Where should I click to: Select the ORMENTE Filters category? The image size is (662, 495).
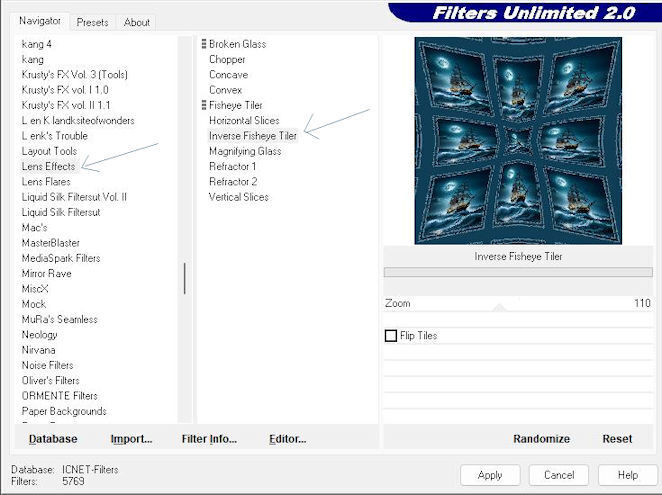pos(60,396)
